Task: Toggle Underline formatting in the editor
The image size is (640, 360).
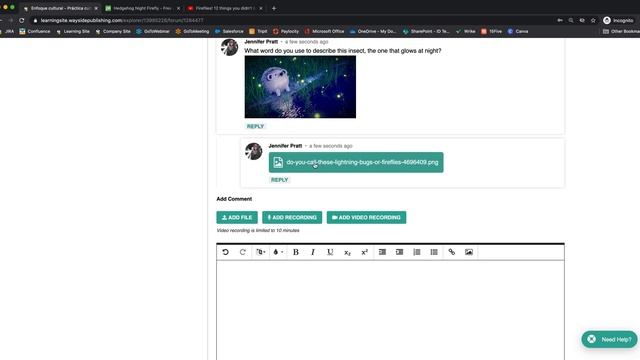Action: click(x=330, y=252)
